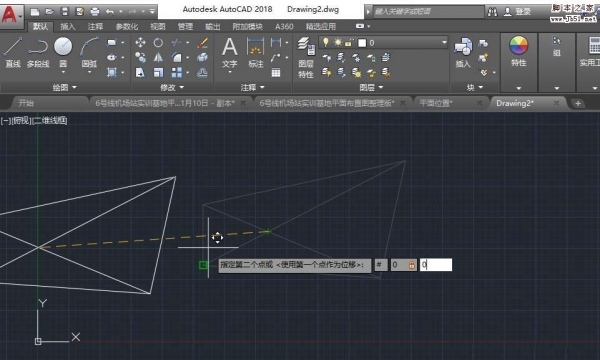Switch to the Parametric (参数化) ribbon tab
Viewport: 600px width, 360px height.
[126, 26]
